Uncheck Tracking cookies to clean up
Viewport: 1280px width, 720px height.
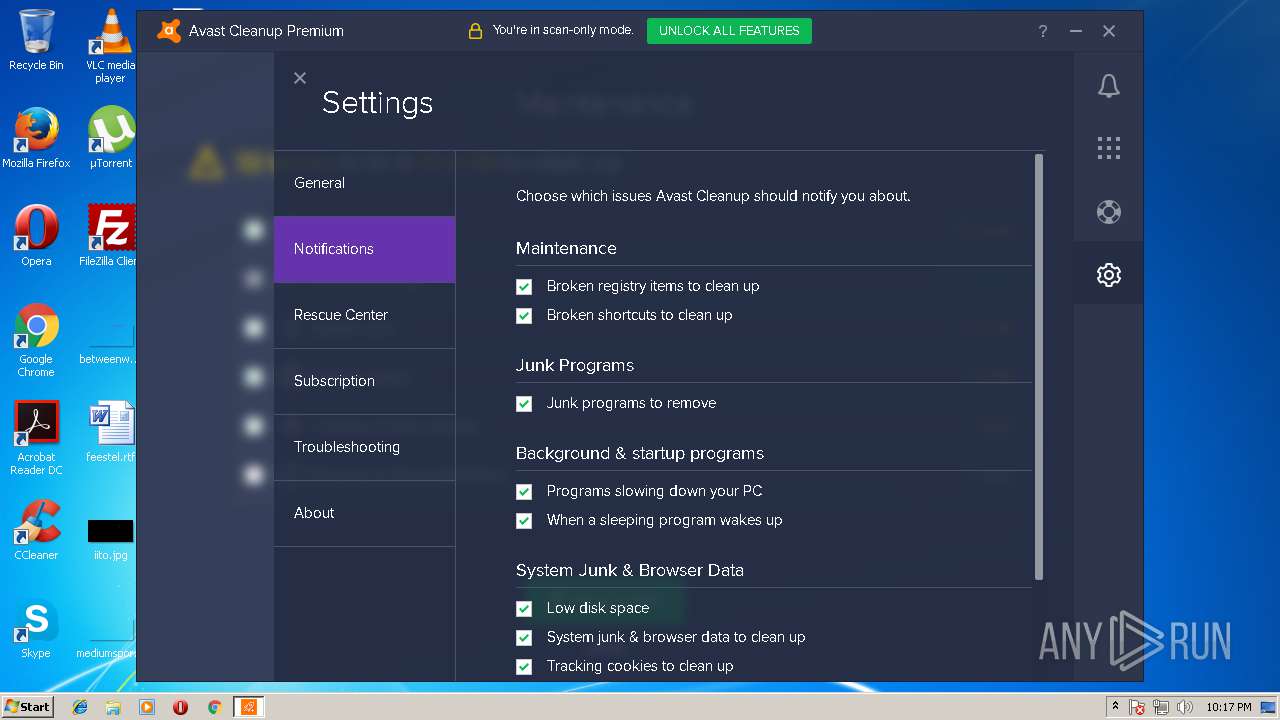[524, 667]
